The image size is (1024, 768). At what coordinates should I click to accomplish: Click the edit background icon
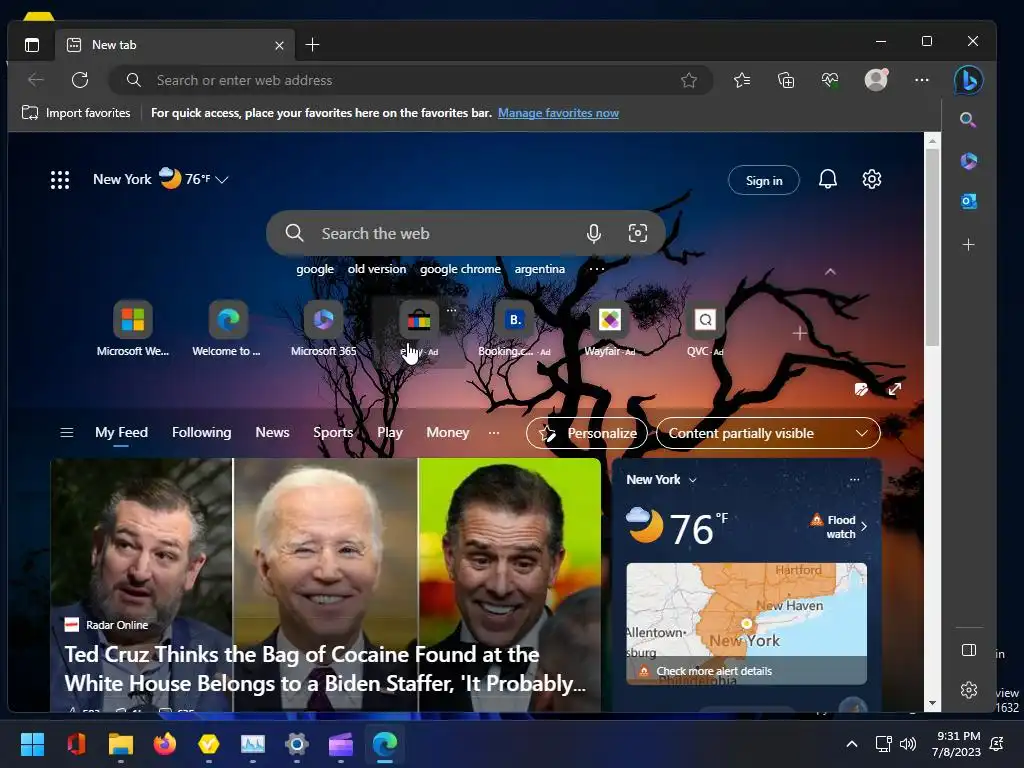point(861,390)
